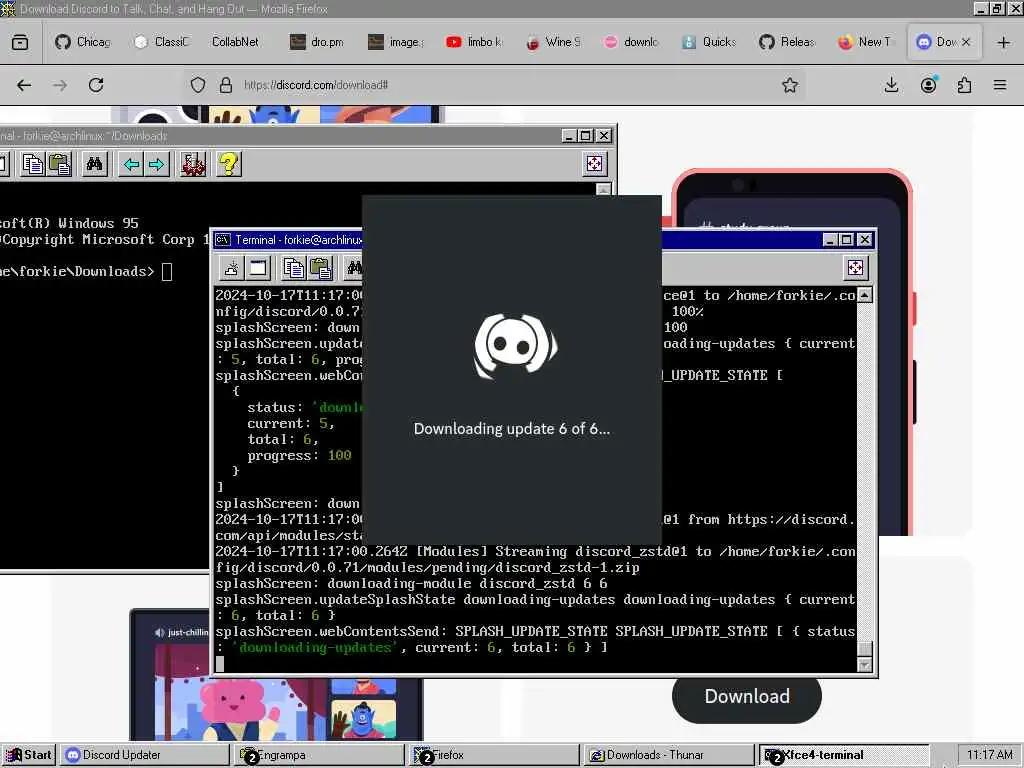
Task: Minimize the front Terminal window
Action: click(829, 240)
